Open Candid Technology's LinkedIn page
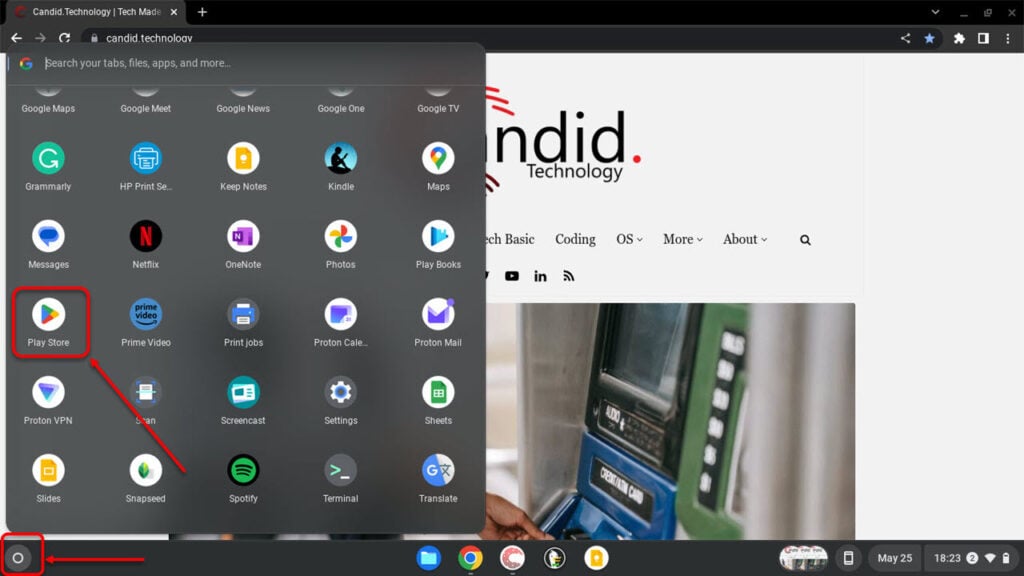This screenshot has height=576, width=1024. [540, 276]
